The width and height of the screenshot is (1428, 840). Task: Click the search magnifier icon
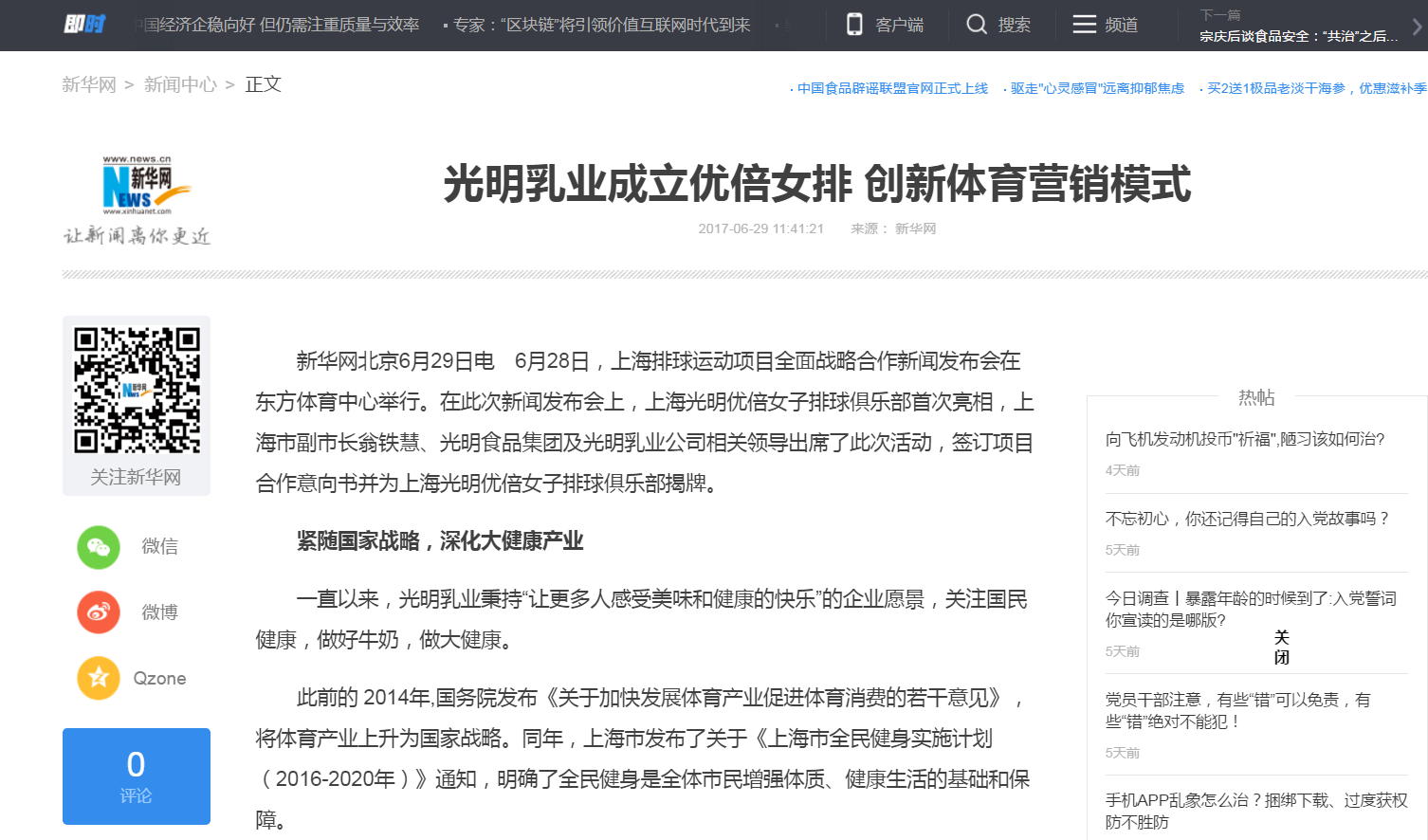(977, 25)
